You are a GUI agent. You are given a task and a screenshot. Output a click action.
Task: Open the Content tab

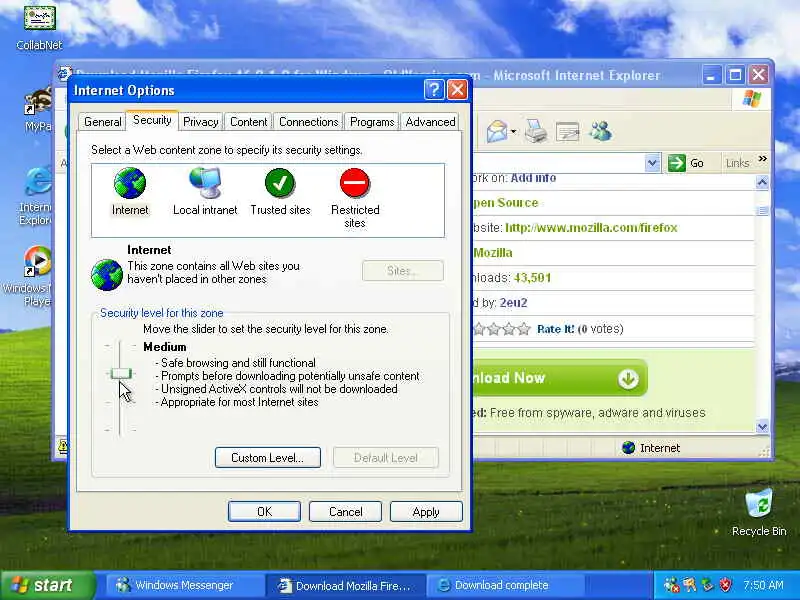coord(248,122)
